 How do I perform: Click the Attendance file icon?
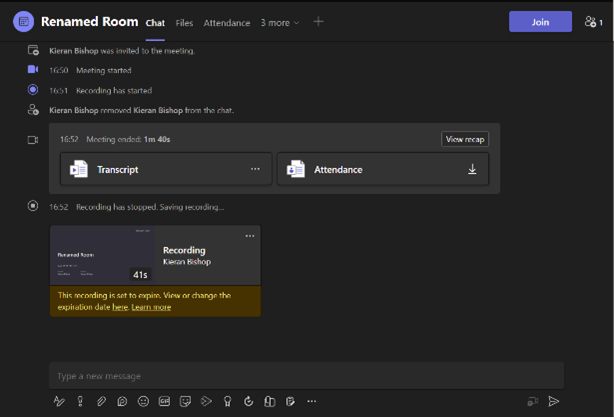tap(296, 169)
